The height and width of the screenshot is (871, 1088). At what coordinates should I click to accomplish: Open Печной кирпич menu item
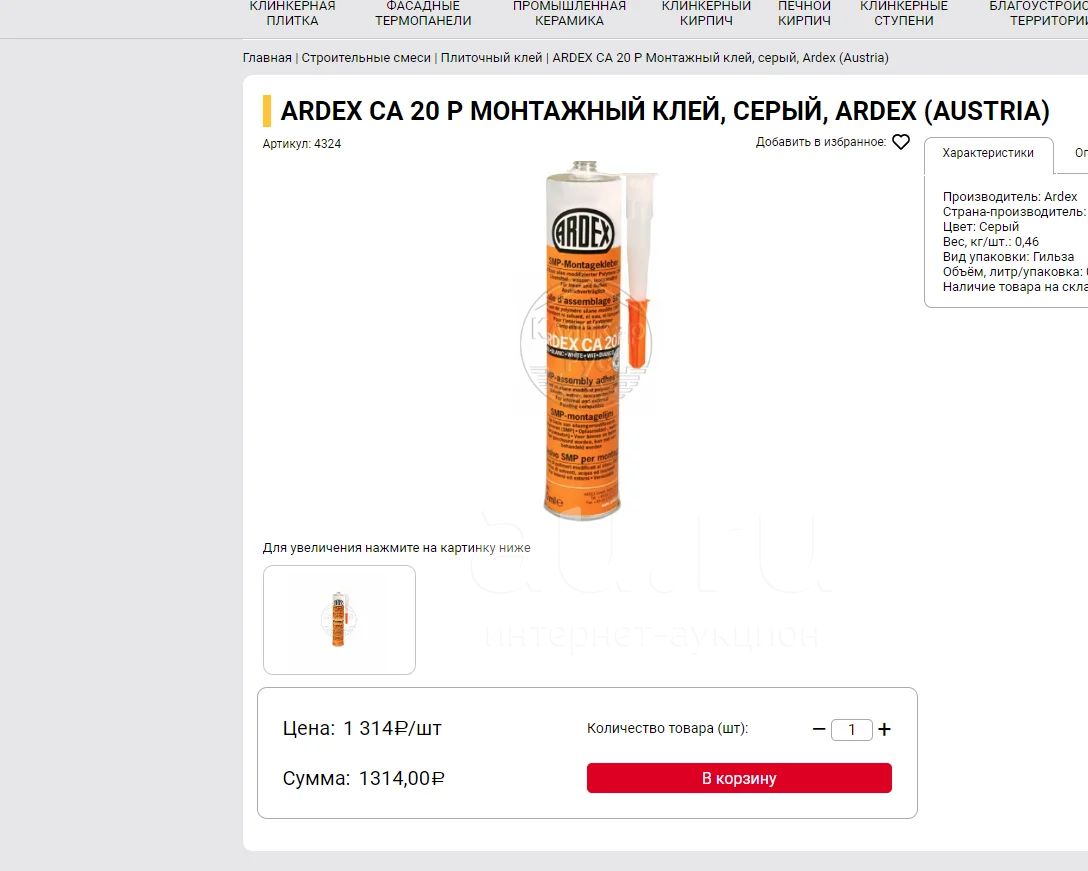(x=804, y=13)
